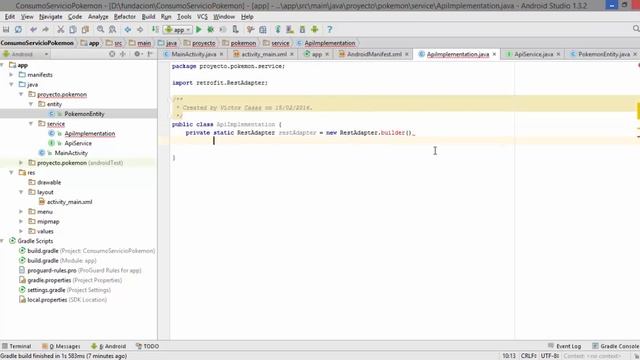Click the CRLF line separator indicator
The width and height of the screenshot is (640, 360).
(x=529, y=356)
